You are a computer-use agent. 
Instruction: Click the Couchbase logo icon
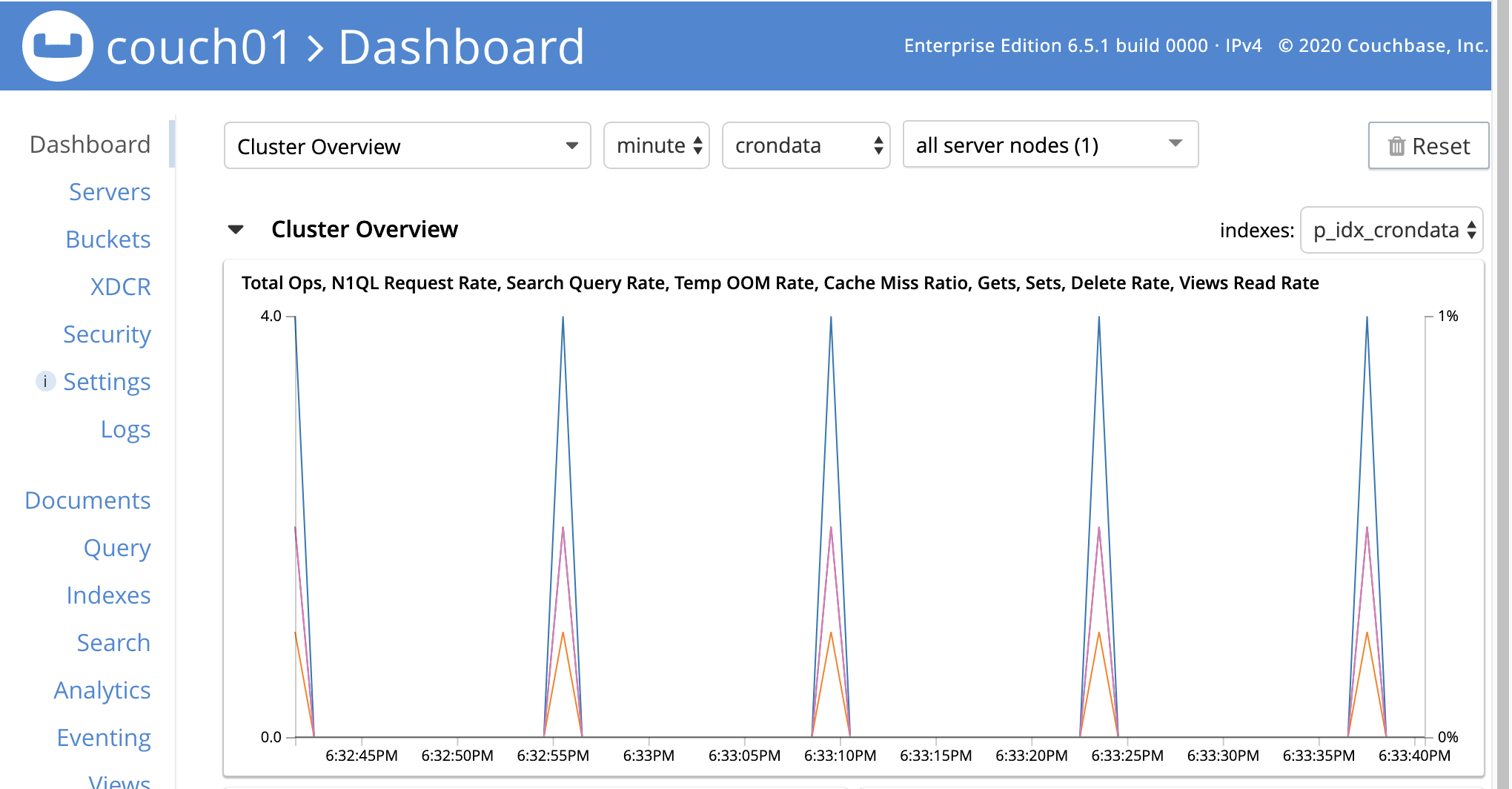click(58, 46)
